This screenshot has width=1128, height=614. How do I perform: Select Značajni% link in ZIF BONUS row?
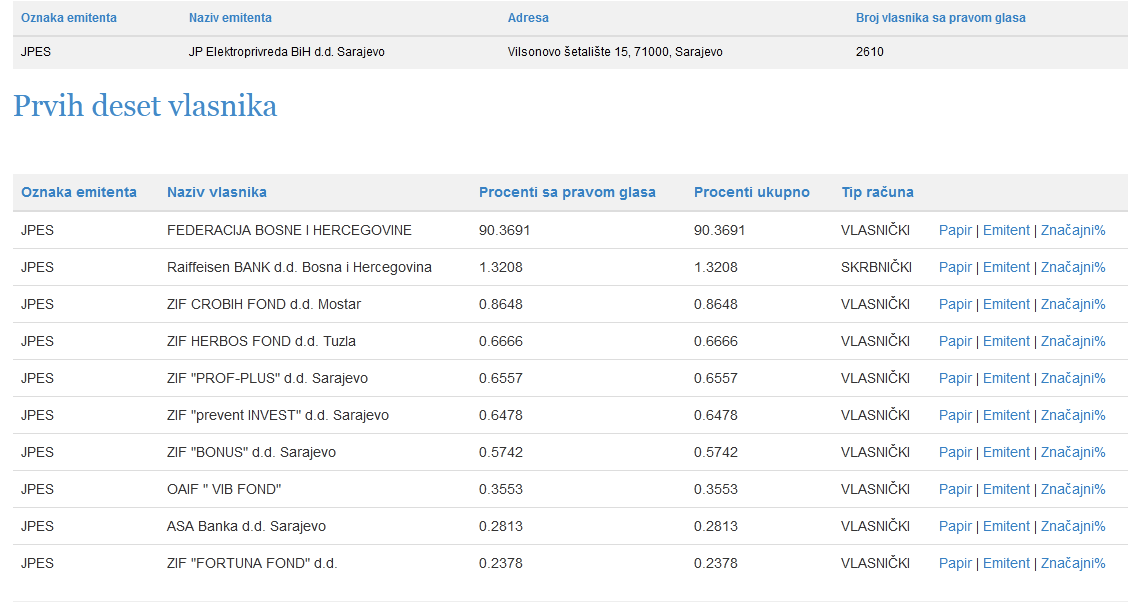[x=1073, y=452]
